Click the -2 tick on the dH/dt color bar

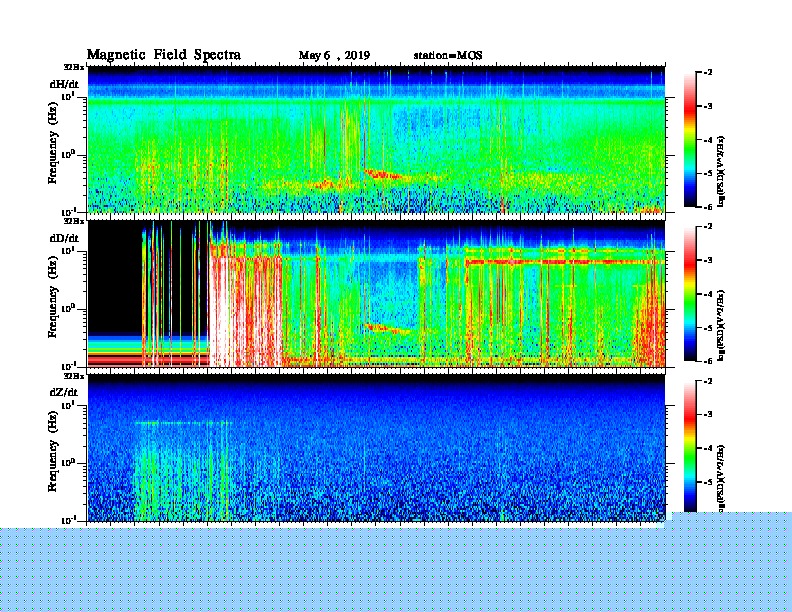708,73
